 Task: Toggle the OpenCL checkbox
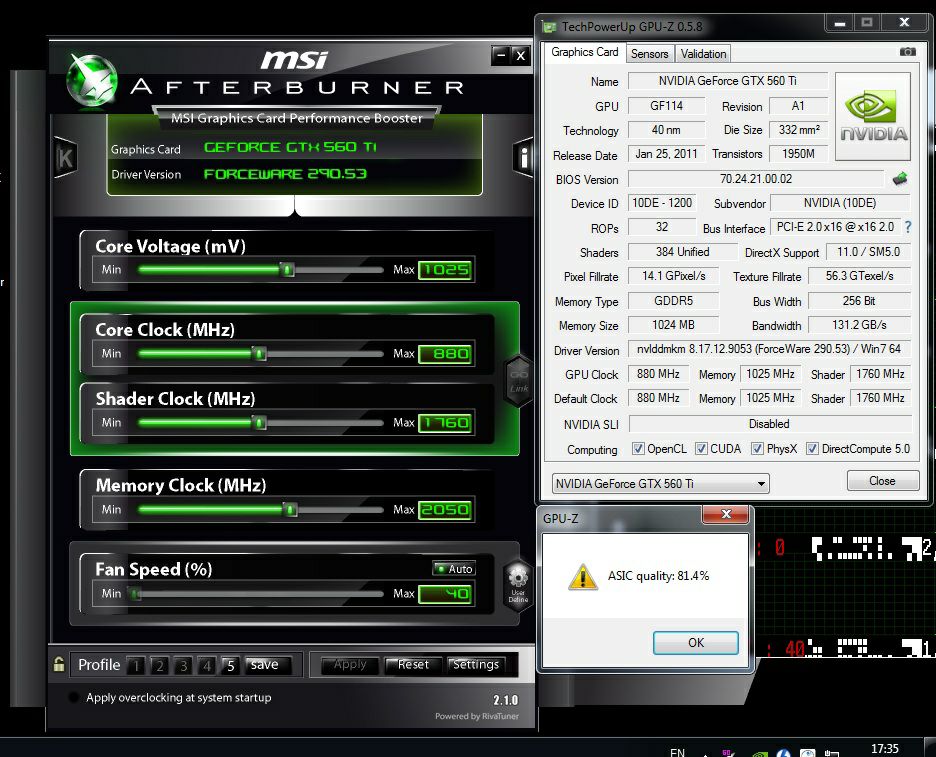[x=638, y=448]
